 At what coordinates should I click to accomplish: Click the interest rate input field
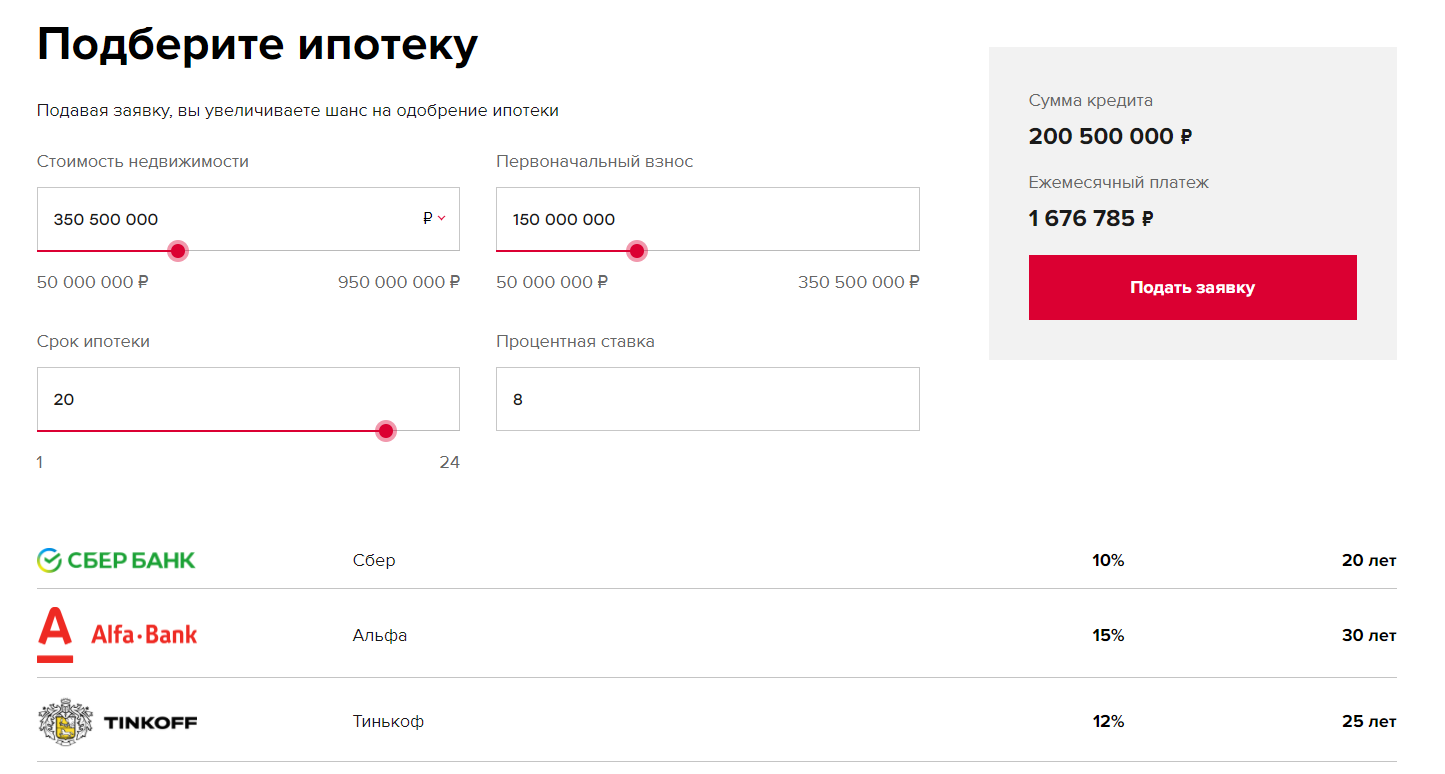pos(707,399)
